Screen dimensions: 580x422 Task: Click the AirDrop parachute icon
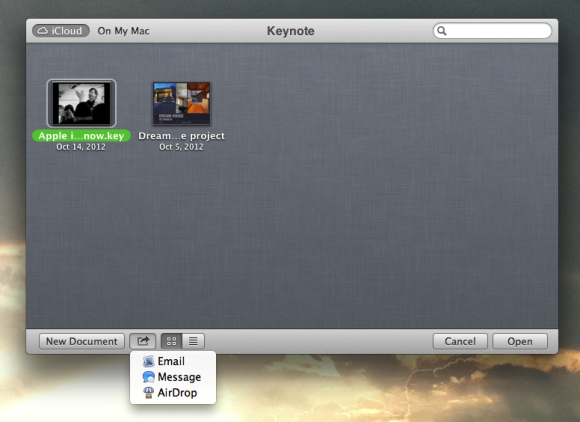coord(148,393)
